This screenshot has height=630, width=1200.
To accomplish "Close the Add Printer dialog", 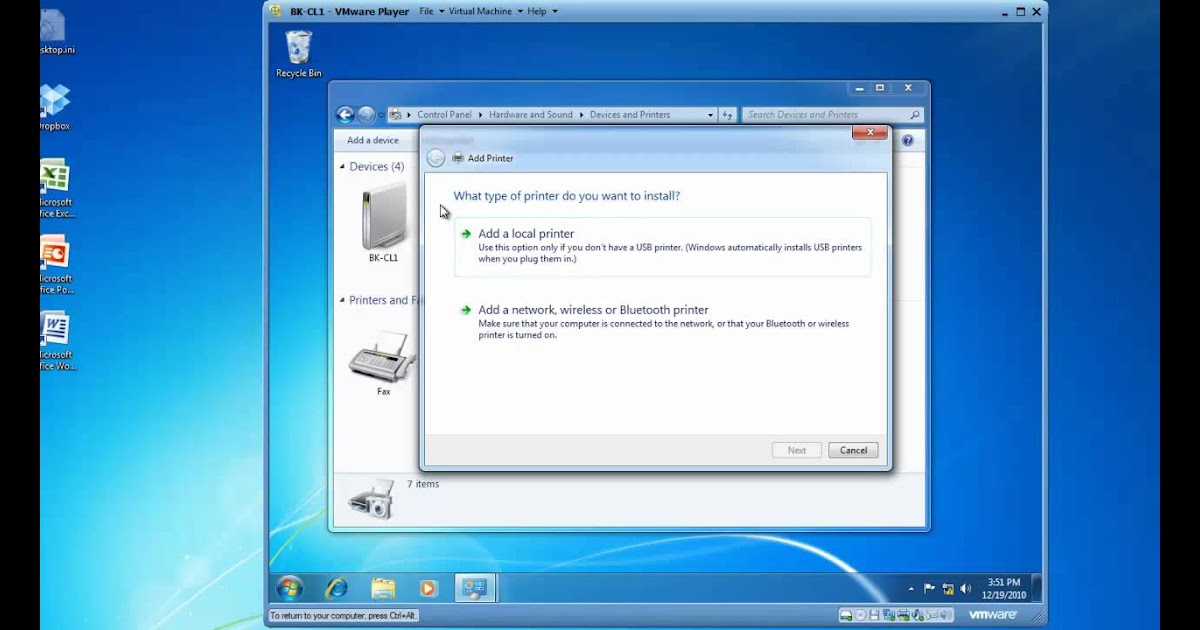I will pyautogui.click(x=870, y=132).
